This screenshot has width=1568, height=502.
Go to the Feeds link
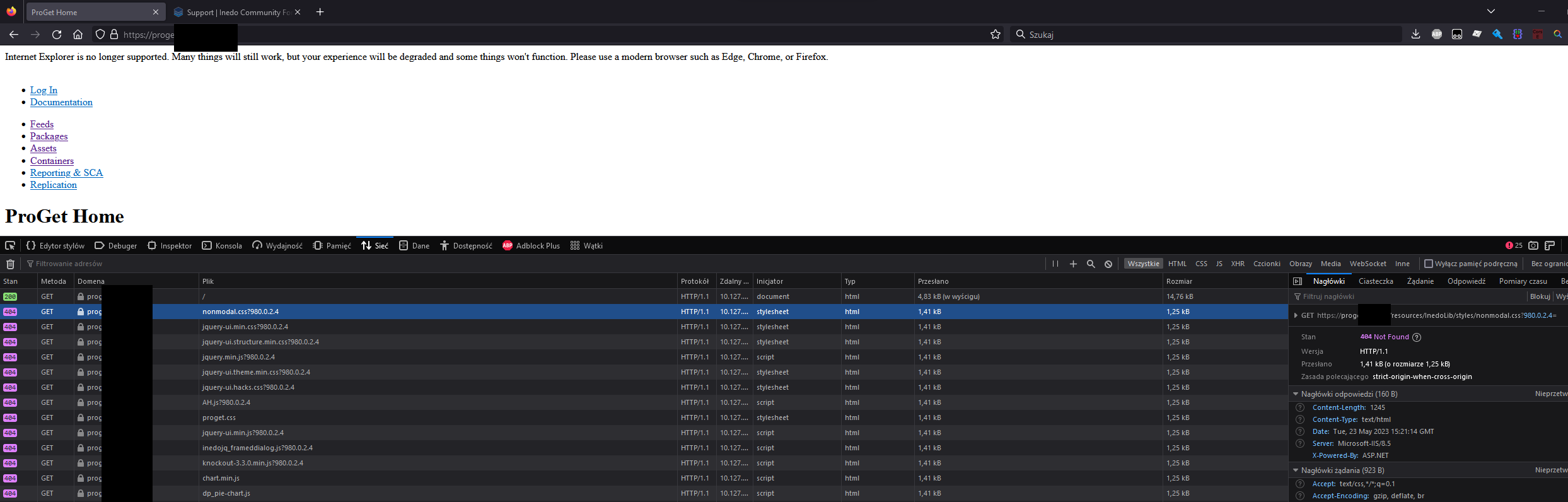click(42, 124)
